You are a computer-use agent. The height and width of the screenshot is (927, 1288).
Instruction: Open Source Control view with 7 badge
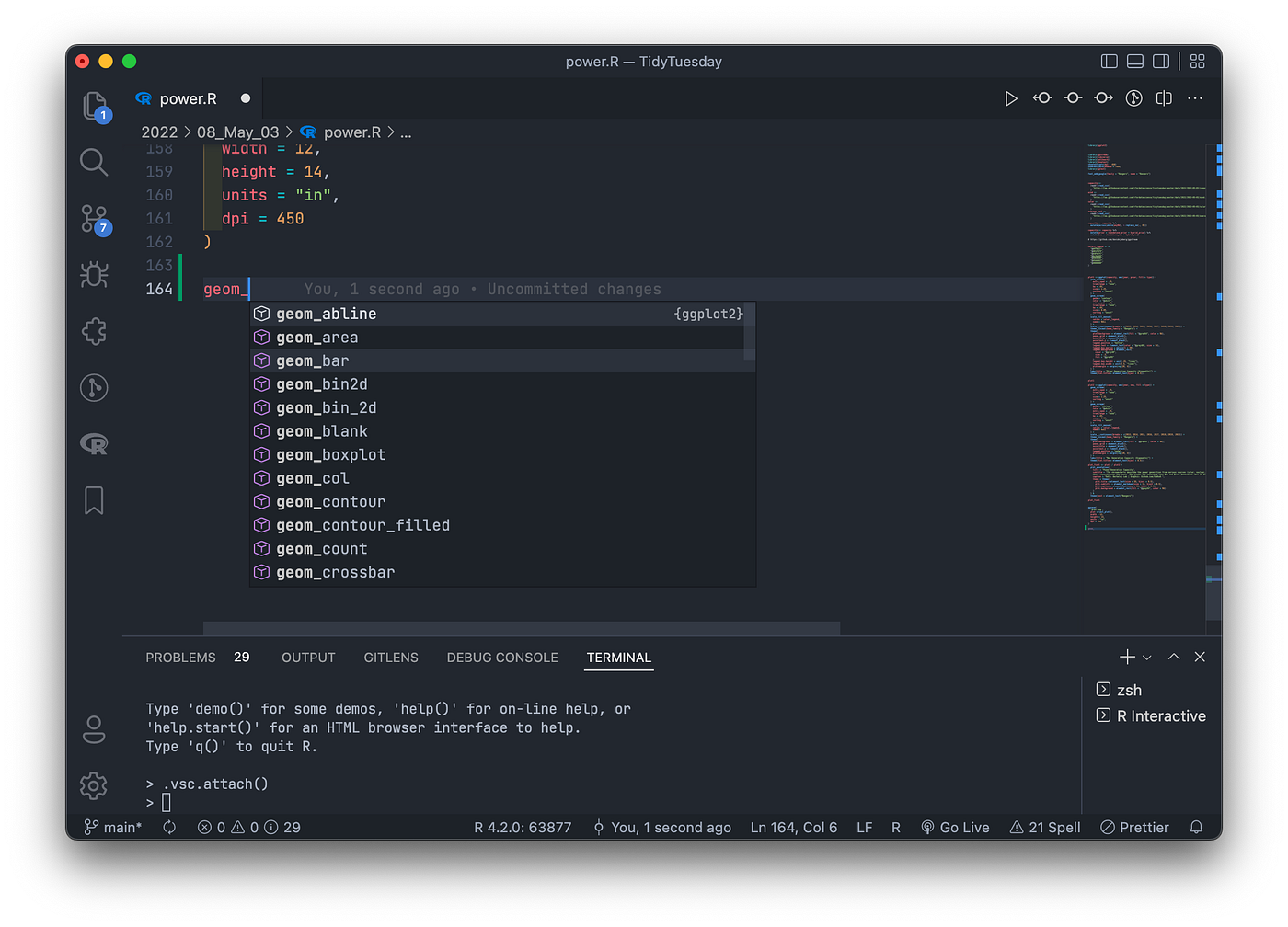95,220
